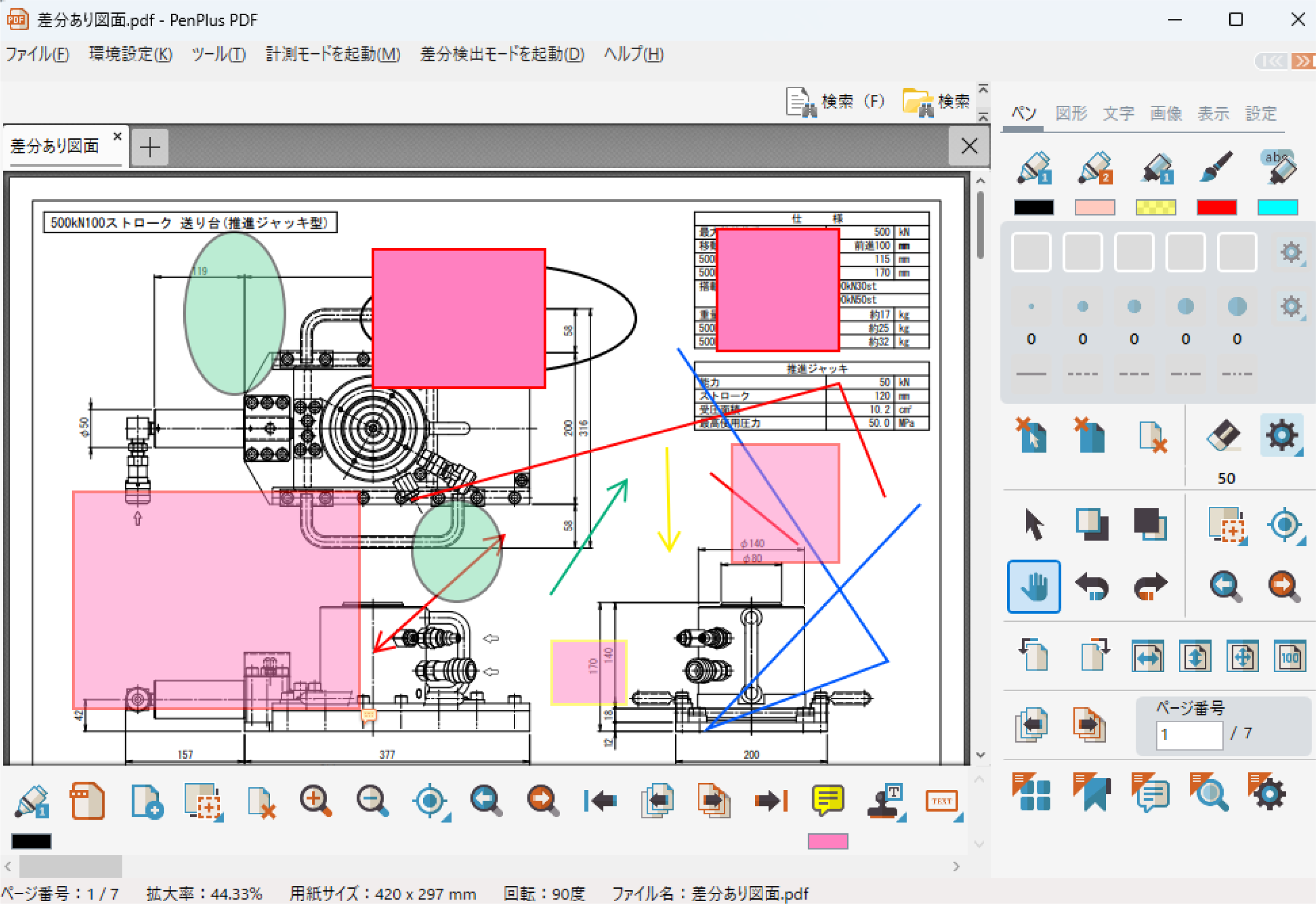Switch to the 画像 tab
Screen dimensions: 1316x904
tap(1166, 113)
